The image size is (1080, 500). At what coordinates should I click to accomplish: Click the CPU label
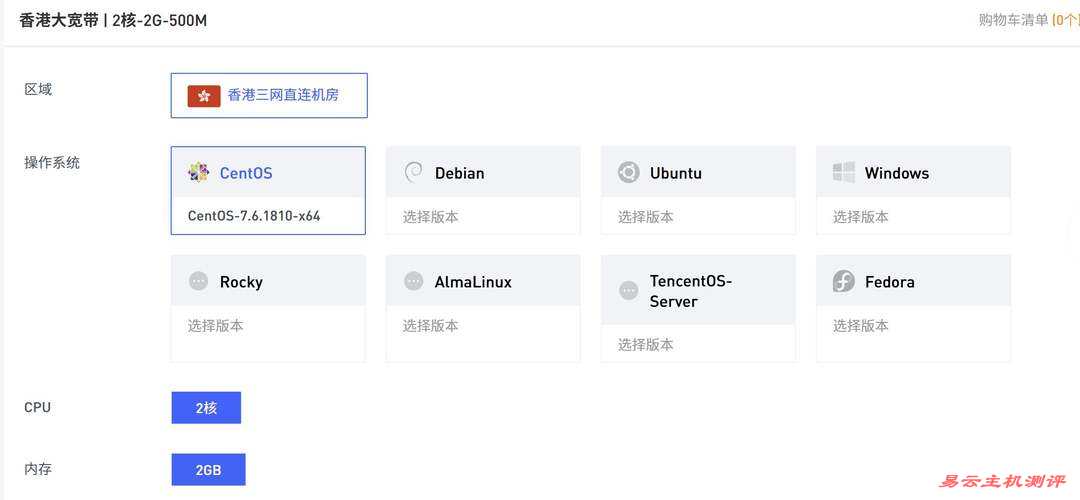point(37,407)
